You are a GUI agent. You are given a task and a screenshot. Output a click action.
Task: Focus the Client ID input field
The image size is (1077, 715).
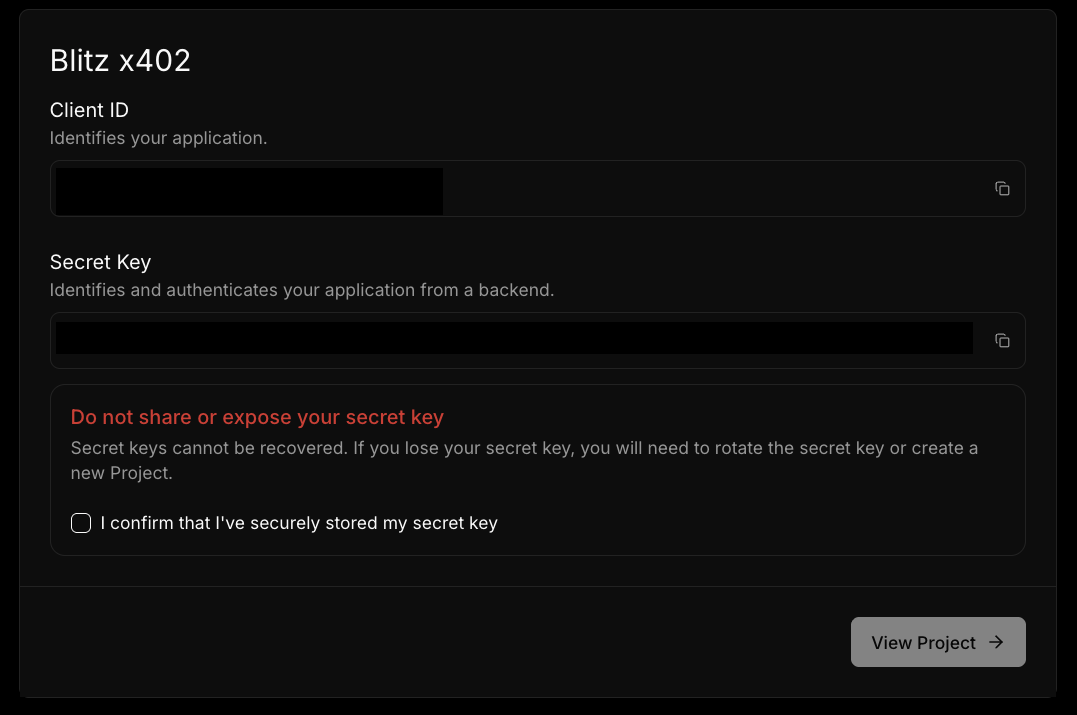pos(700,189)
